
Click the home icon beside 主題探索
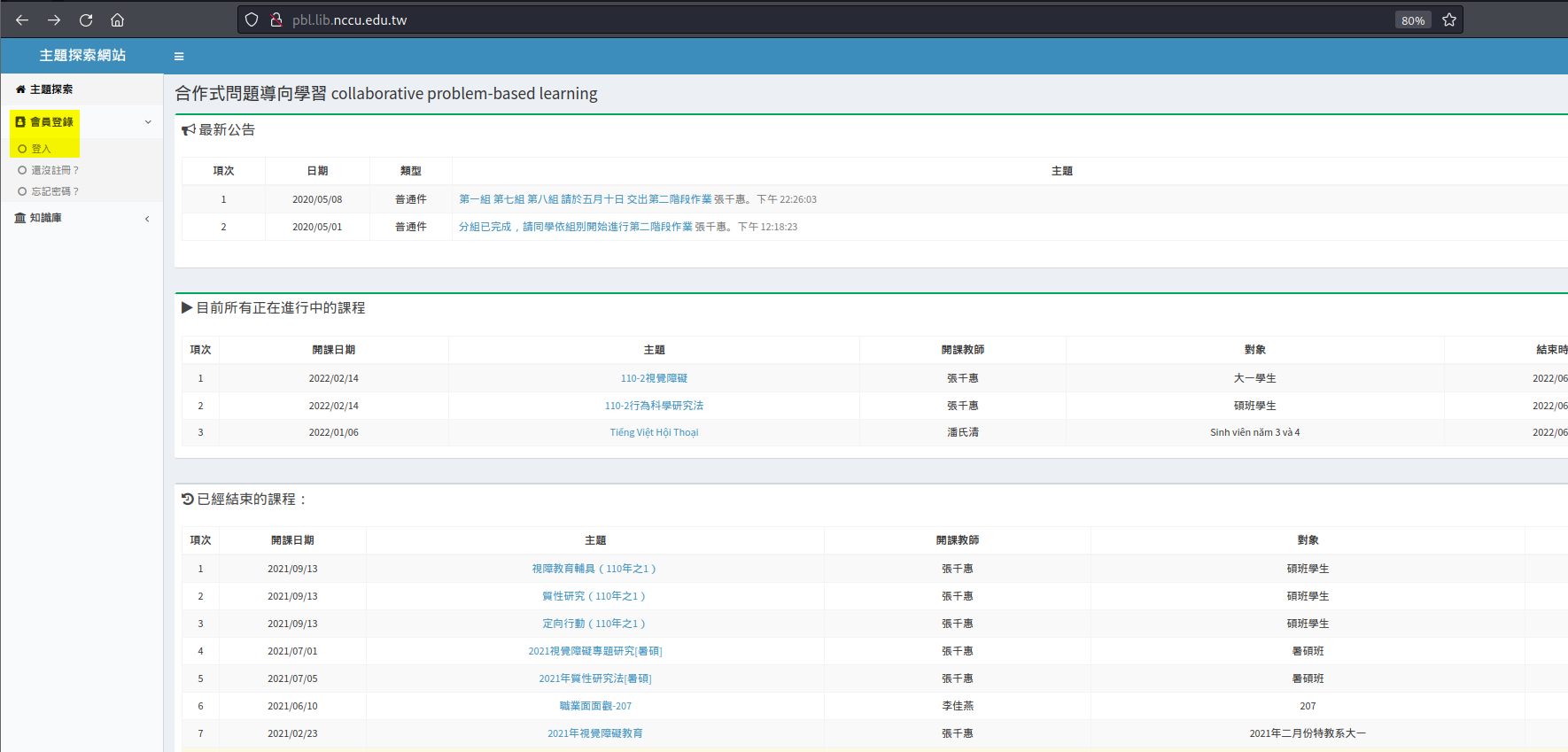20,89
